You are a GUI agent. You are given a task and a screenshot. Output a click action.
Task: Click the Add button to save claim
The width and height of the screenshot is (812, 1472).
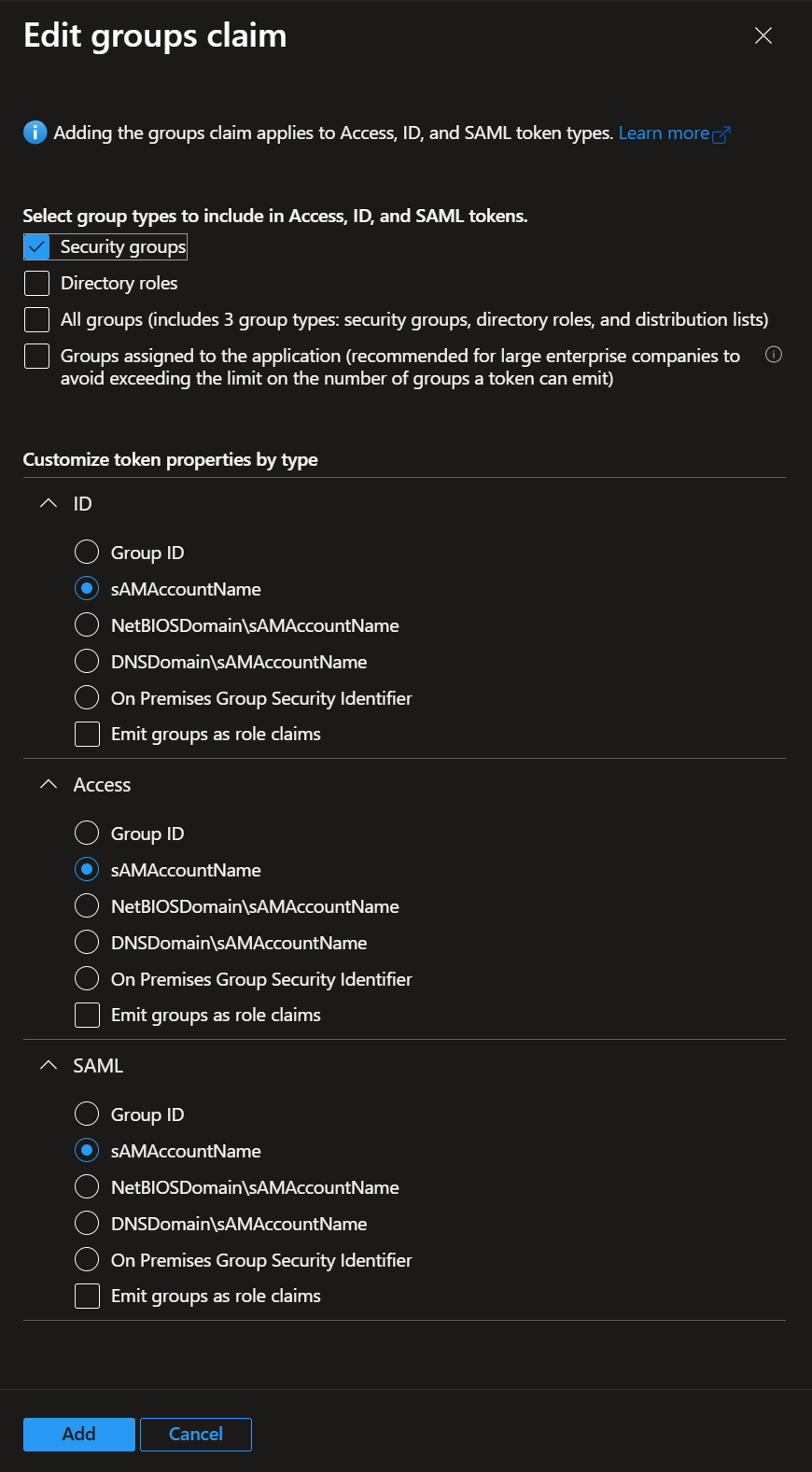tap(78, 1435)
